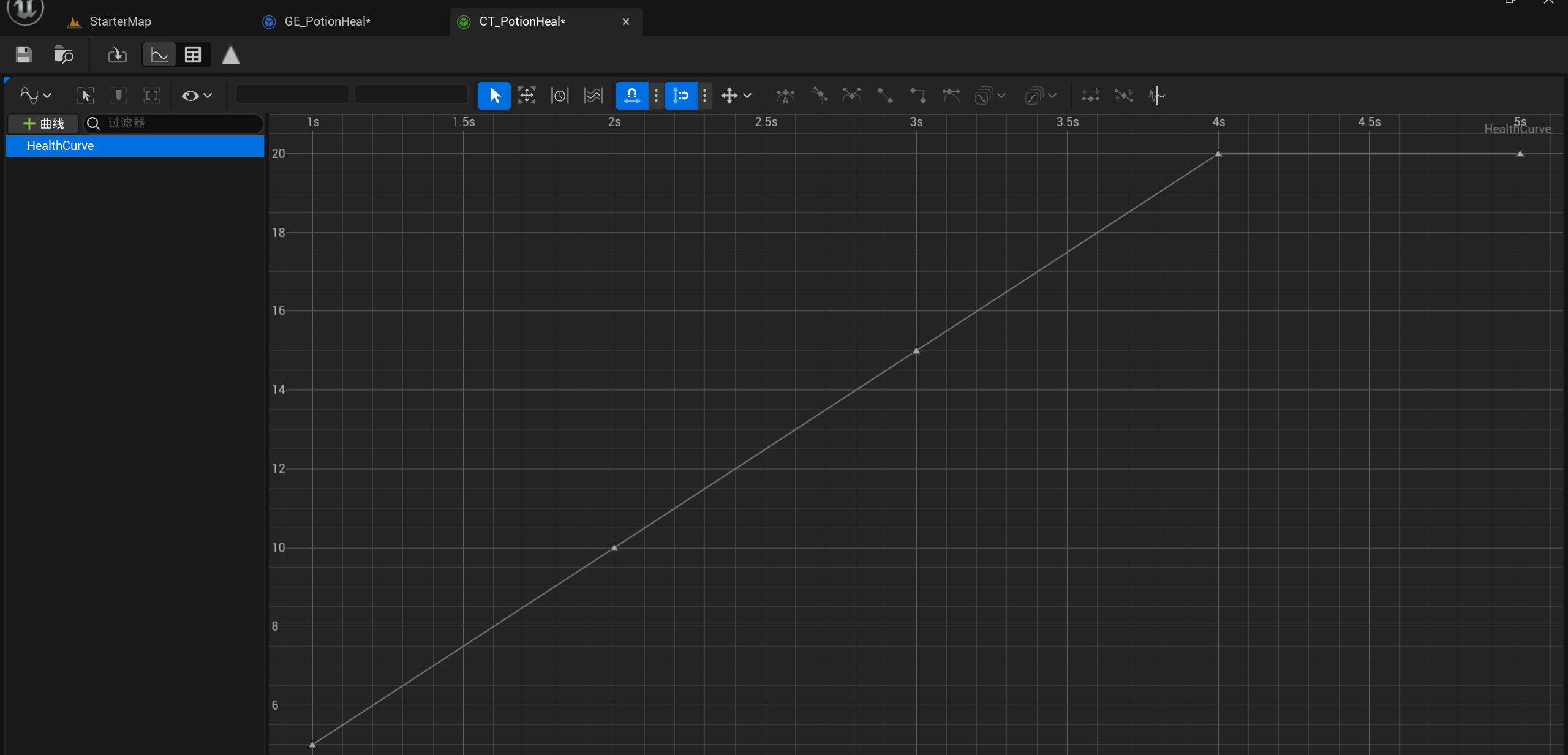Save the CT_PotionHeal asset
Viewport: 1568px width, 755px height.
pyautogui.click(x=24, y=55)
